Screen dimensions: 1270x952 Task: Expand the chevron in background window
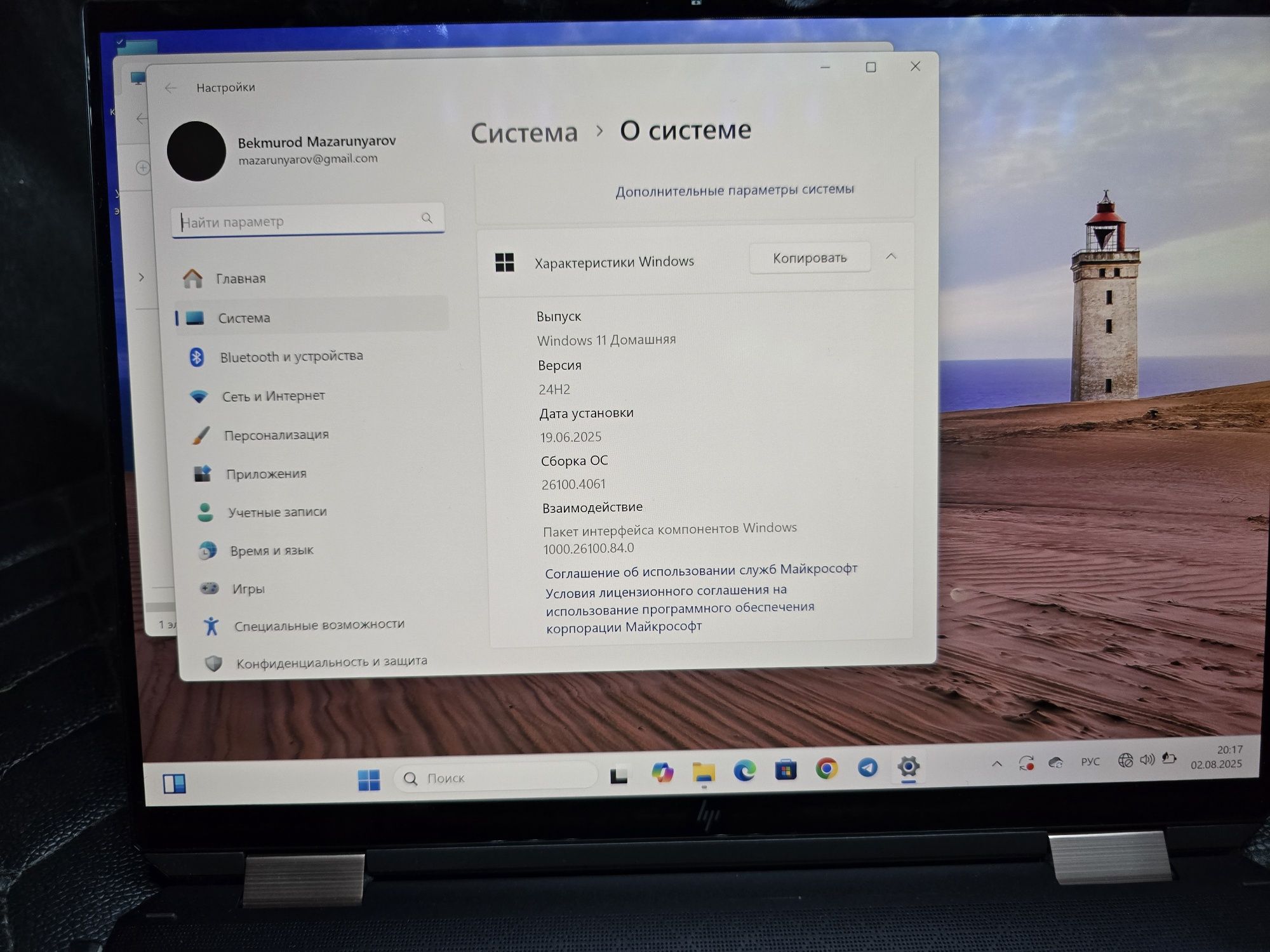[x=141, y=277]
